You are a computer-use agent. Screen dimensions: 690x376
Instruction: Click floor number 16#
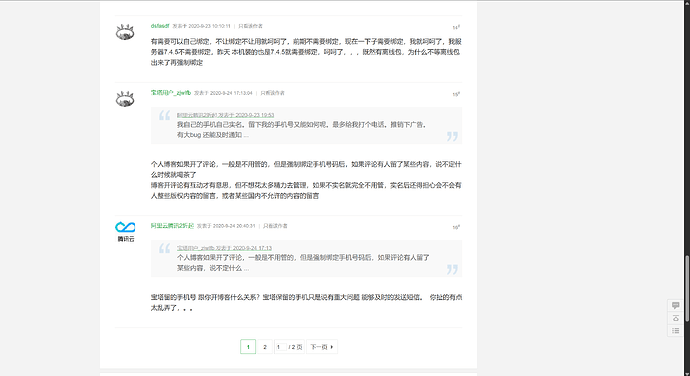tap(456, 227)
